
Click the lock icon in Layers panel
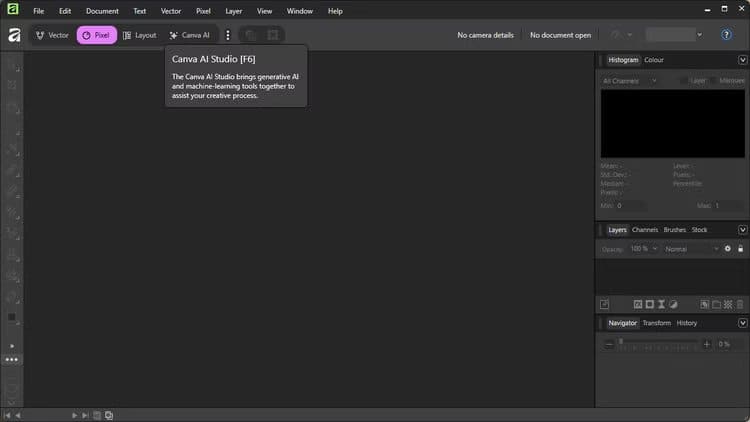click(x=740, y=249)
